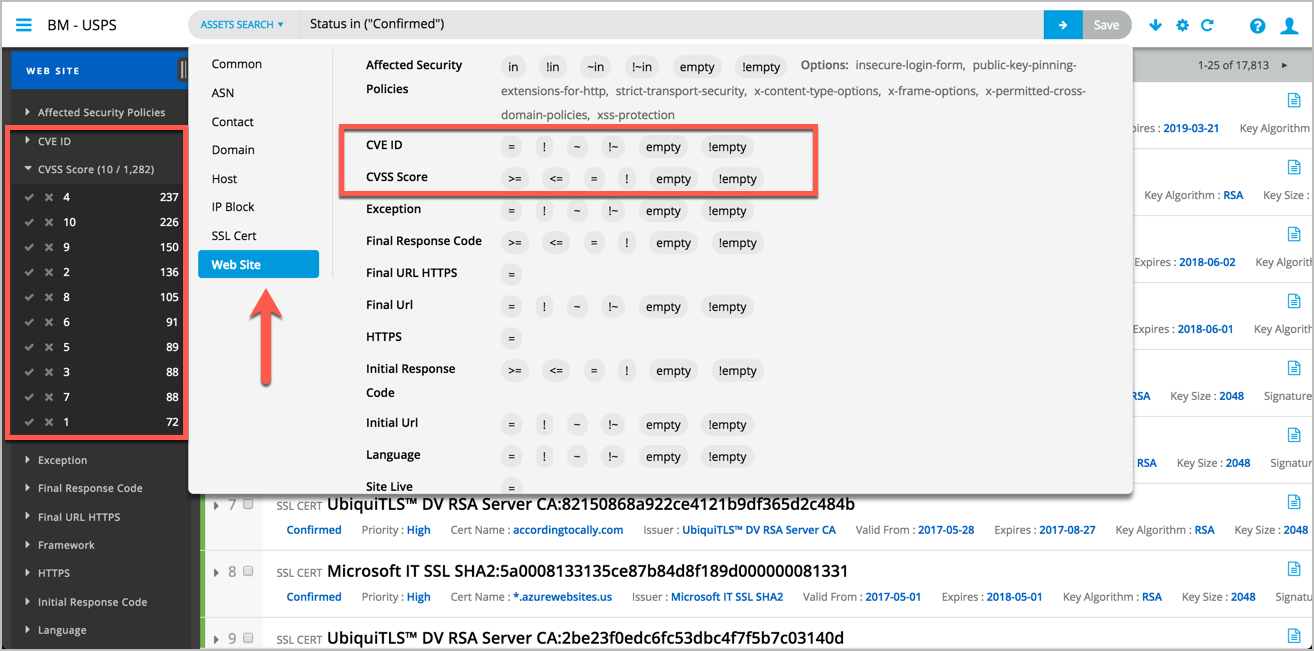The height and width of the screenshot is (651, 1314).
Task: Include CVSS score 2 with check icon
Action: click(x=30, y=272)
